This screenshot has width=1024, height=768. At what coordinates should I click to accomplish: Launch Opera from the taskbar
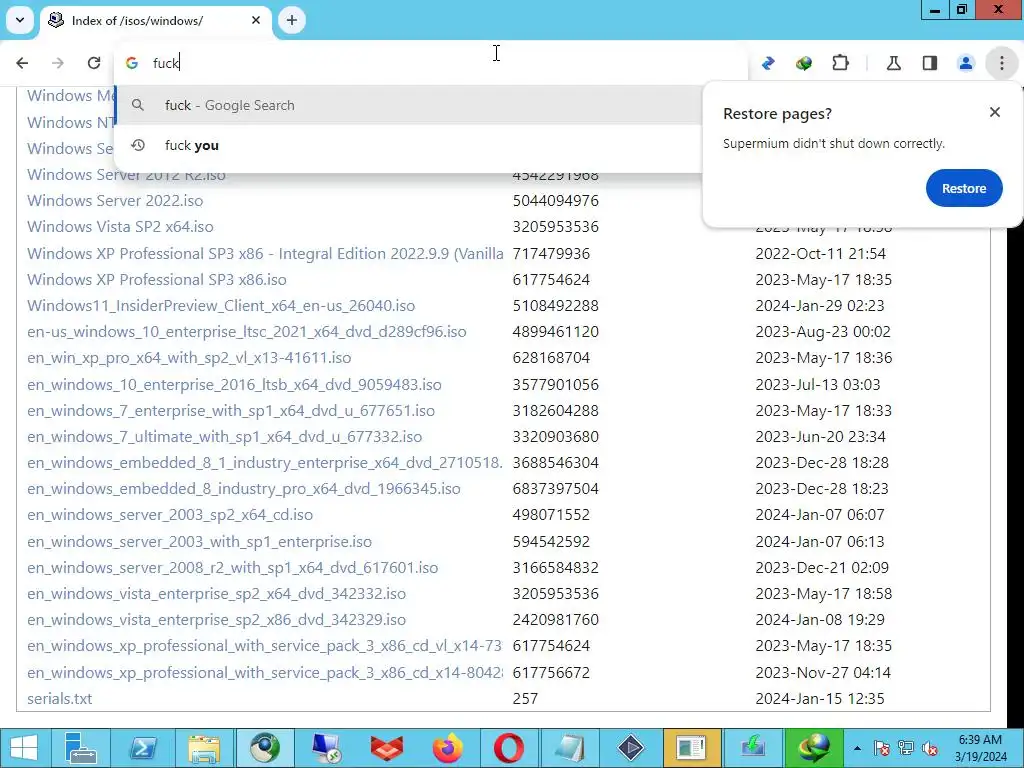pyautogui.click(x=508, y=748)
